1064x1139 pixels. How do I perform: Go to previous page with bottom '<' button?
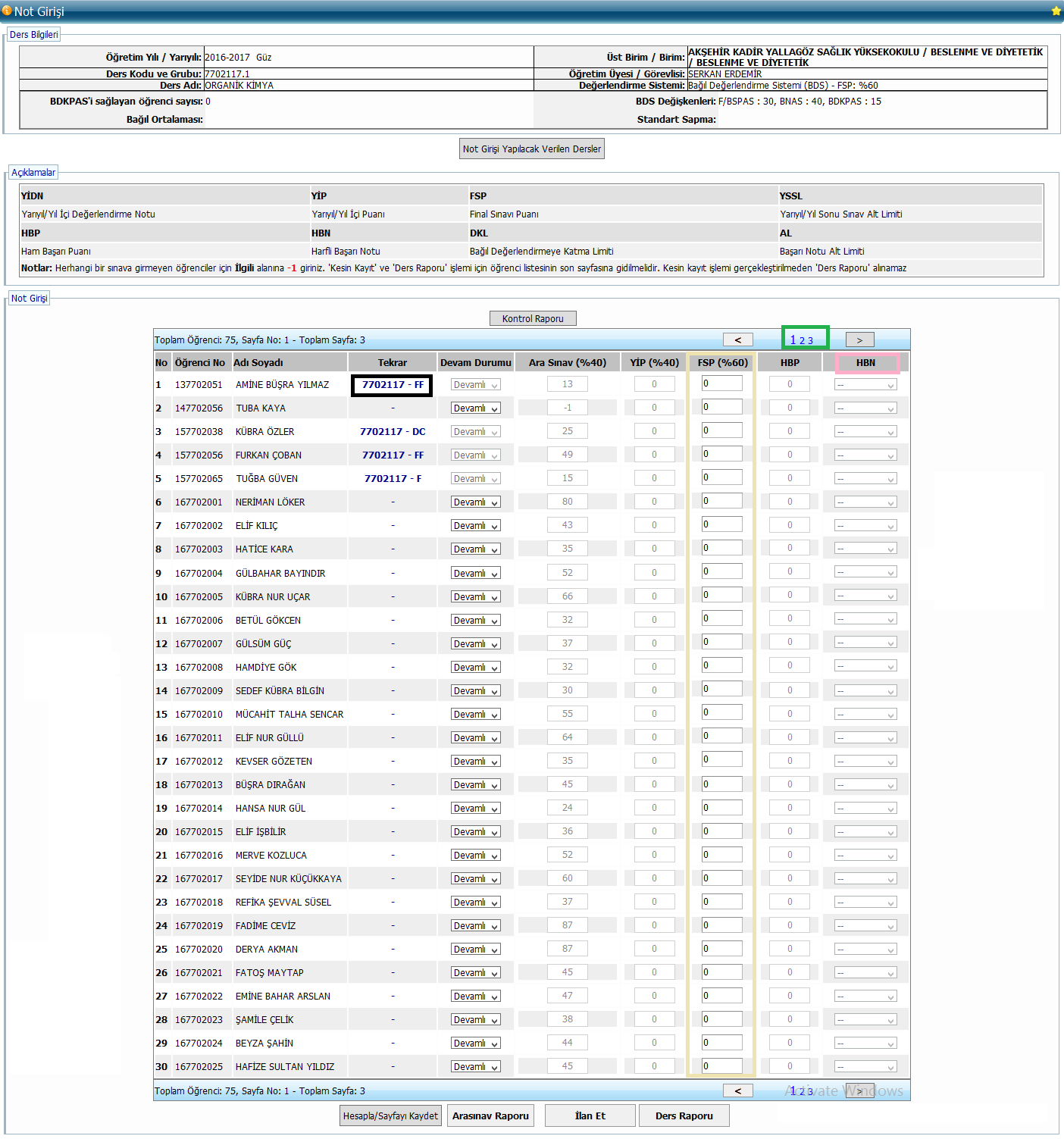click(737, 1090)
